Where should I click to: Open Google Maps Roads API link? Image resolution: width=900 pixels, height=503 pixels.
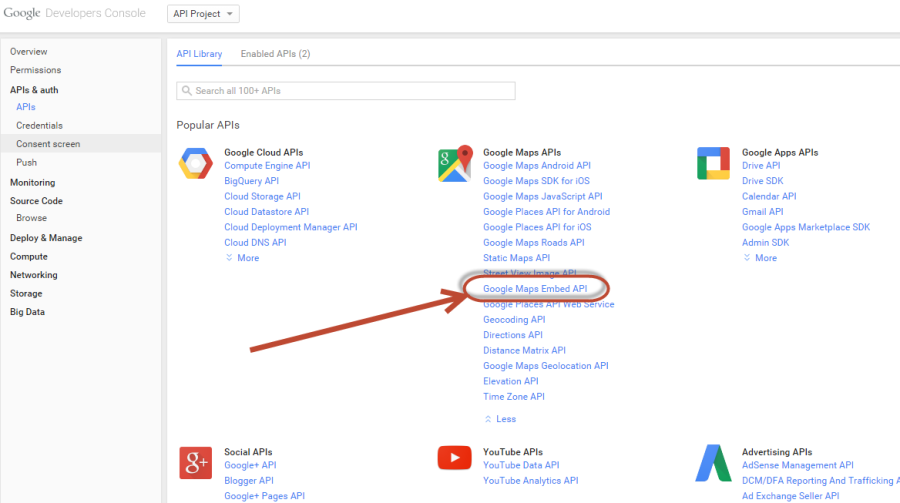[x=534, y=243]
